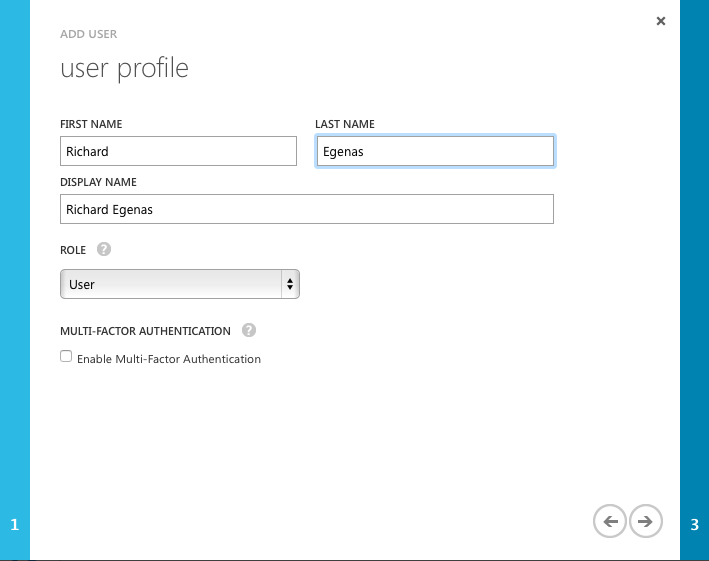Click the up-down arrows on Role selector
Screen dimensions: 709x561
[x=290, y=284]
